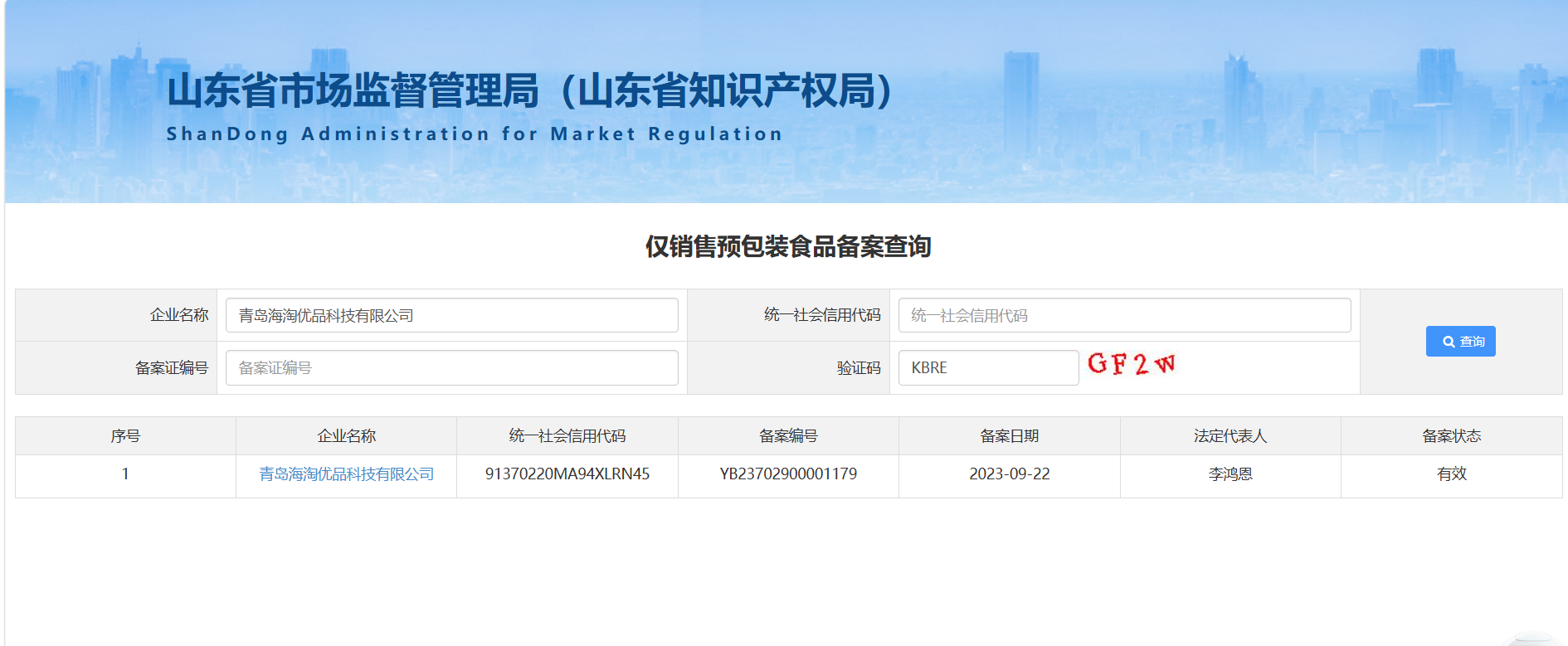
Task: Click the 备案日期 column header
Action: [x=1010, y=435]
